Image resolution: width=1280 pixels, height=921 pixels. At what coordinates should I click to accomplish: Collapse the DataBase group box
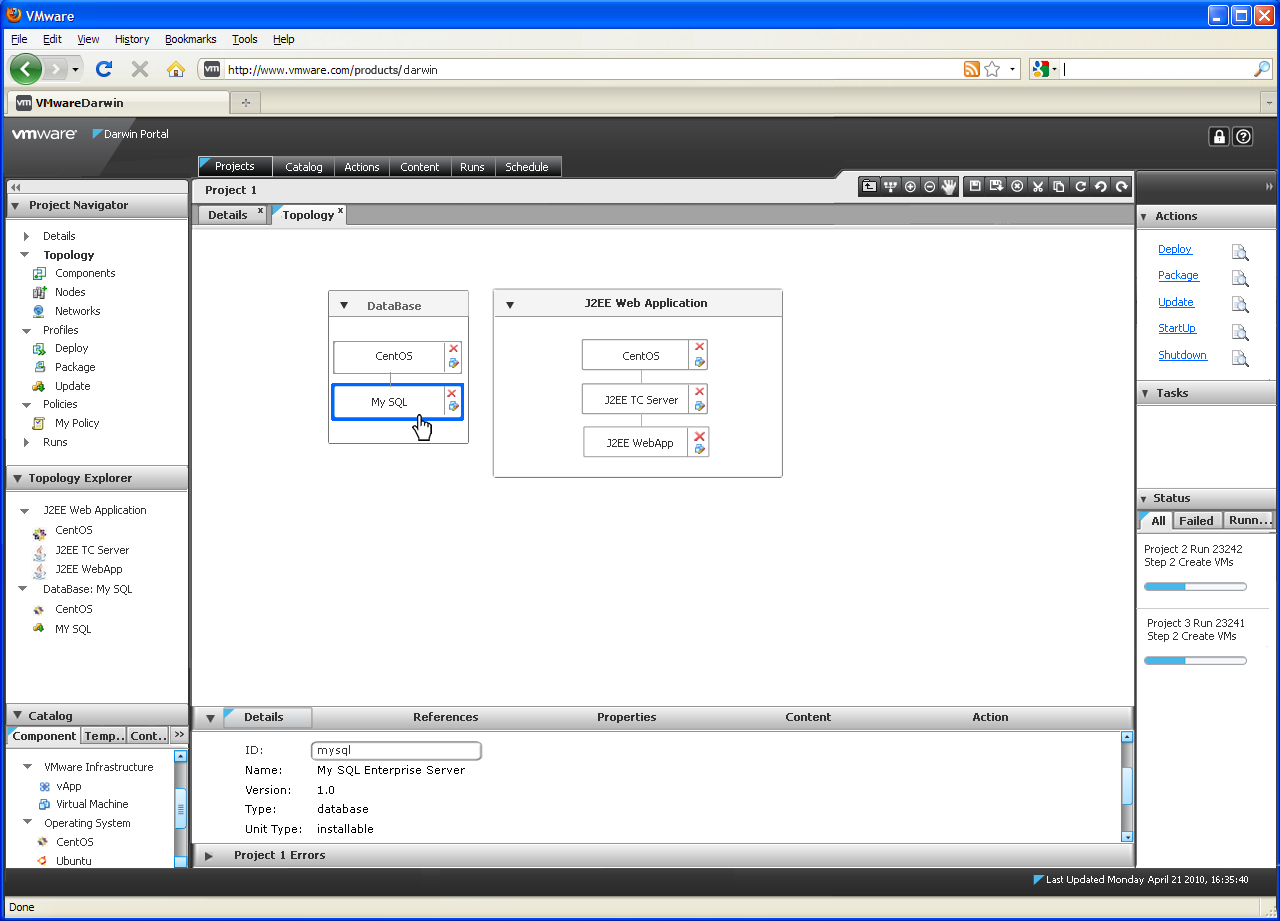click(344, 306)
